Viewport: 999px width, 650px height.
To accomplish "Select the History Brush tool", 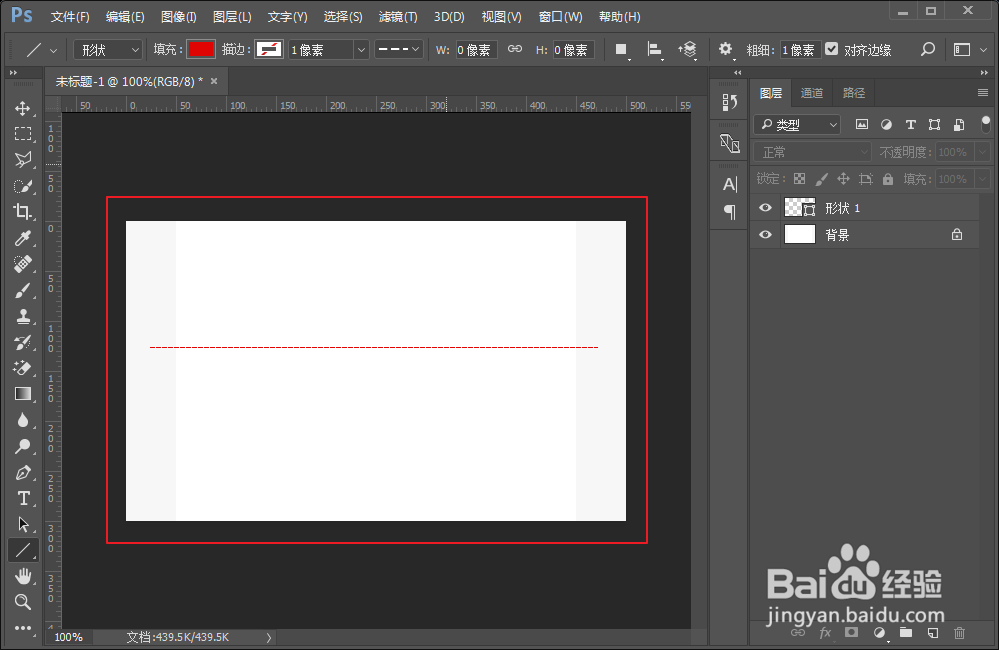I will tap(23, 342).
